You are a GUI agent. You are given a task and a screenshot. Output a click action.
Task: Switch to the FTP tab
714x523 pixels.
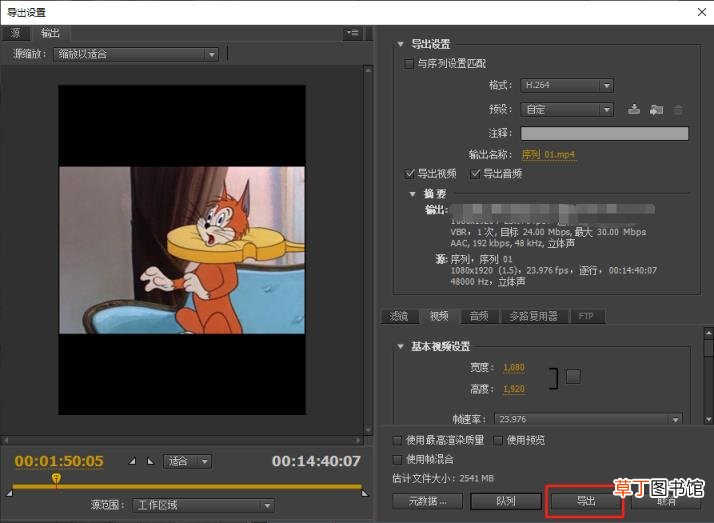pos(586,316)
